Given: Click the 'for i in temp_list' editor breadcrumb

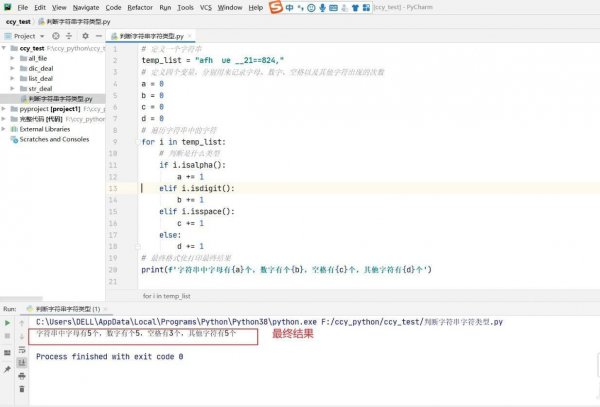Looking at the screenshot, I should [166, 296].
